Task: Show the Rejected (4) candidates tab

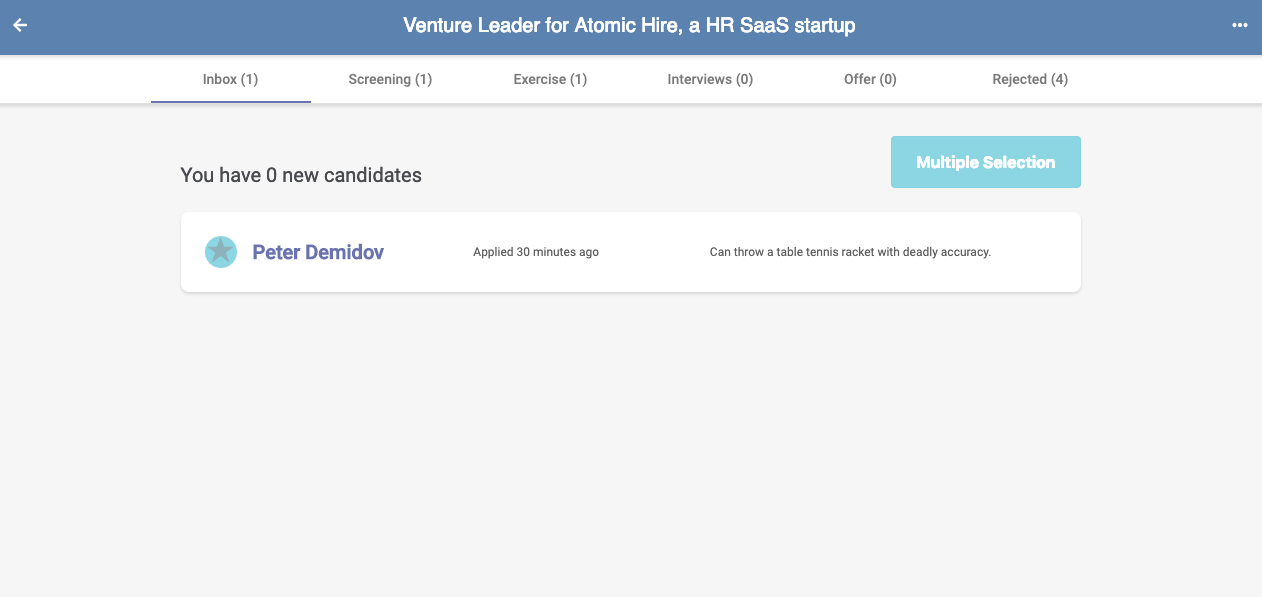Action: point(1030,79)
